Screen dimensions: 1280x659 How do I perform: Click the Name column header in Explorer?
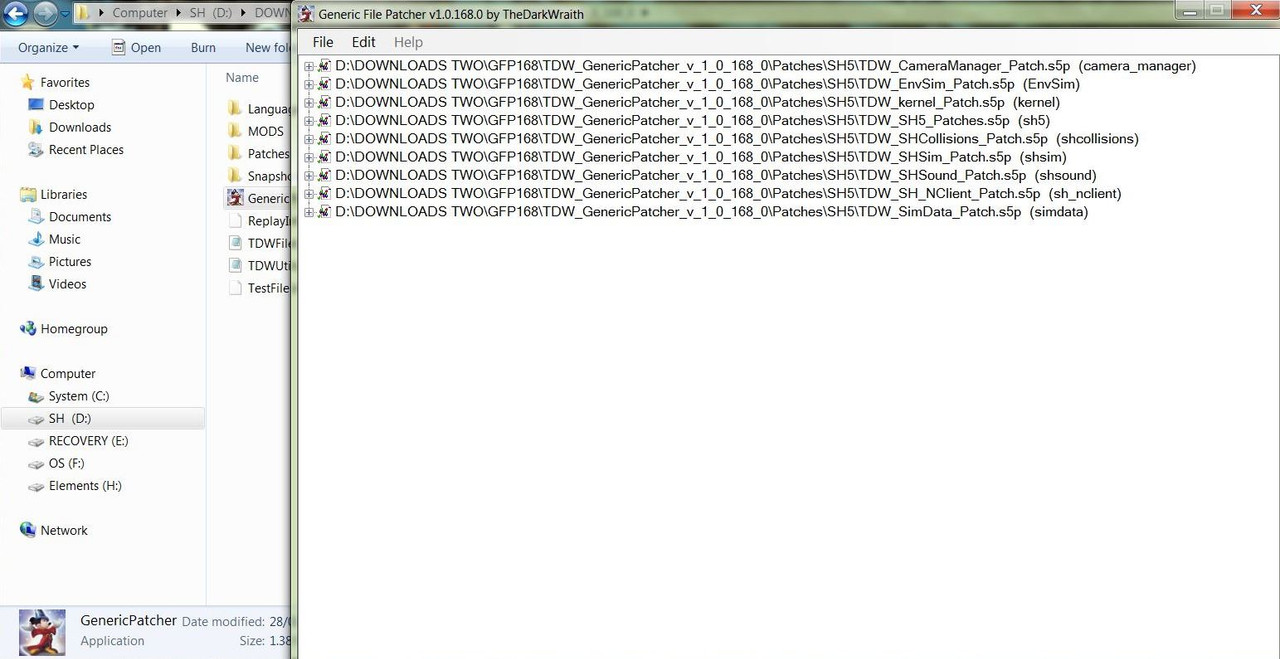click(242, 77)
